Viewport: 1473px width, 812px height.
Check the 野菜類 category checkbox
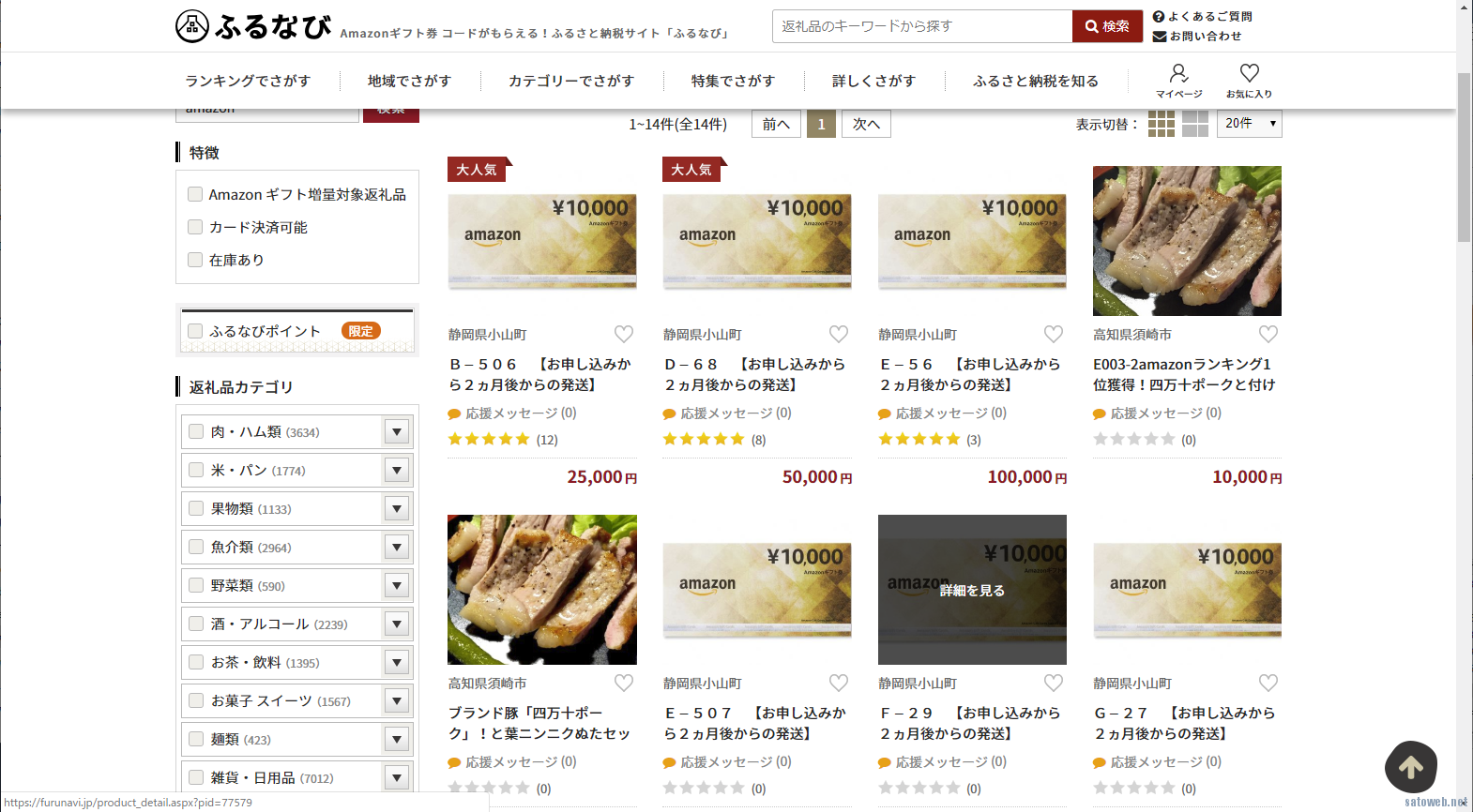coord(196,585)
